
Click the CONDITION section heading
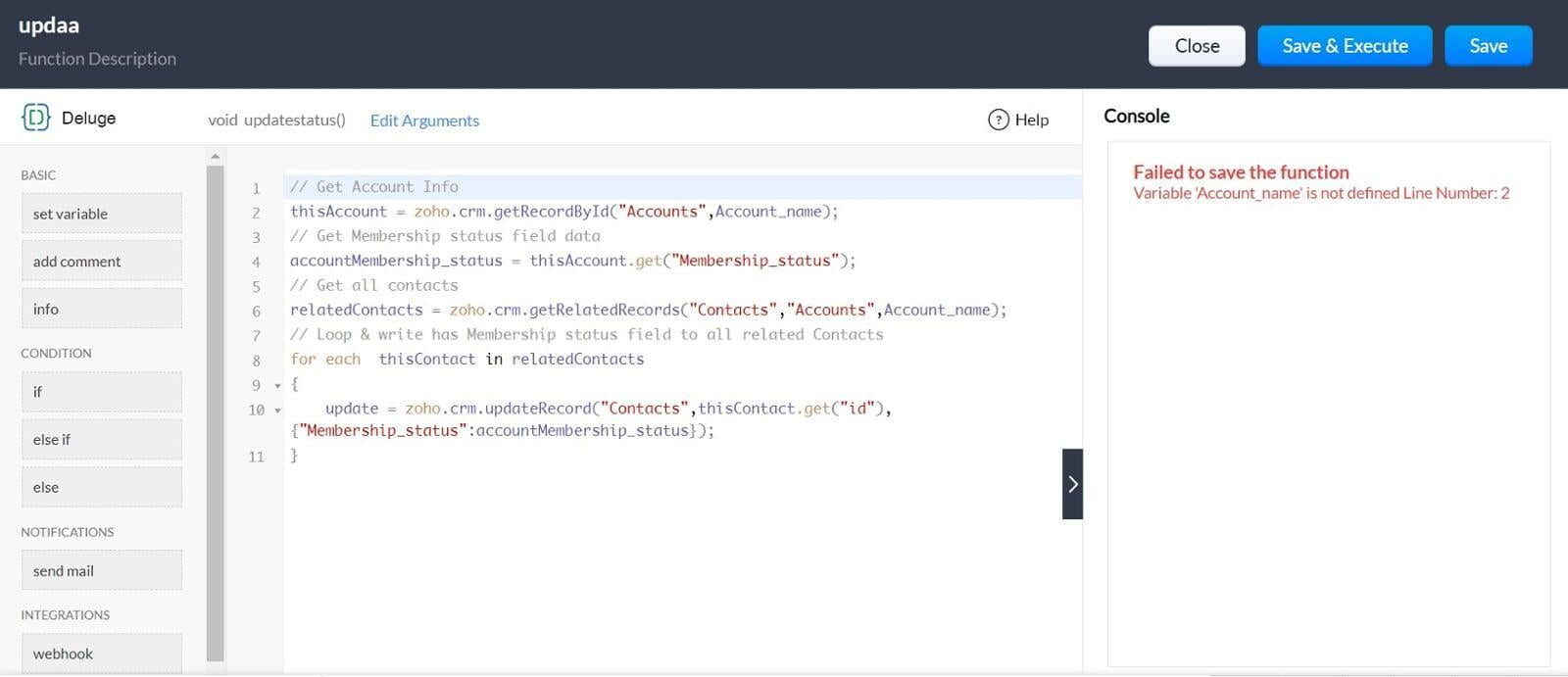[56, 353]
